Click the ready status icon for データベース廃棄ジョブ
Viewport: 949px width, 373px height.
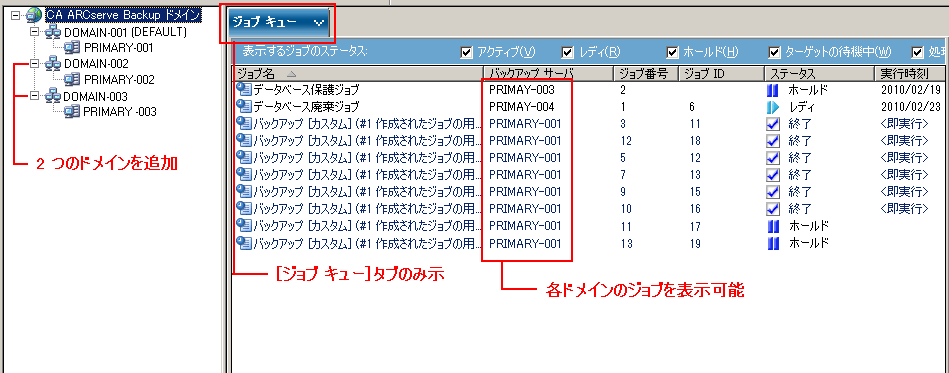(x=773, y=108)
